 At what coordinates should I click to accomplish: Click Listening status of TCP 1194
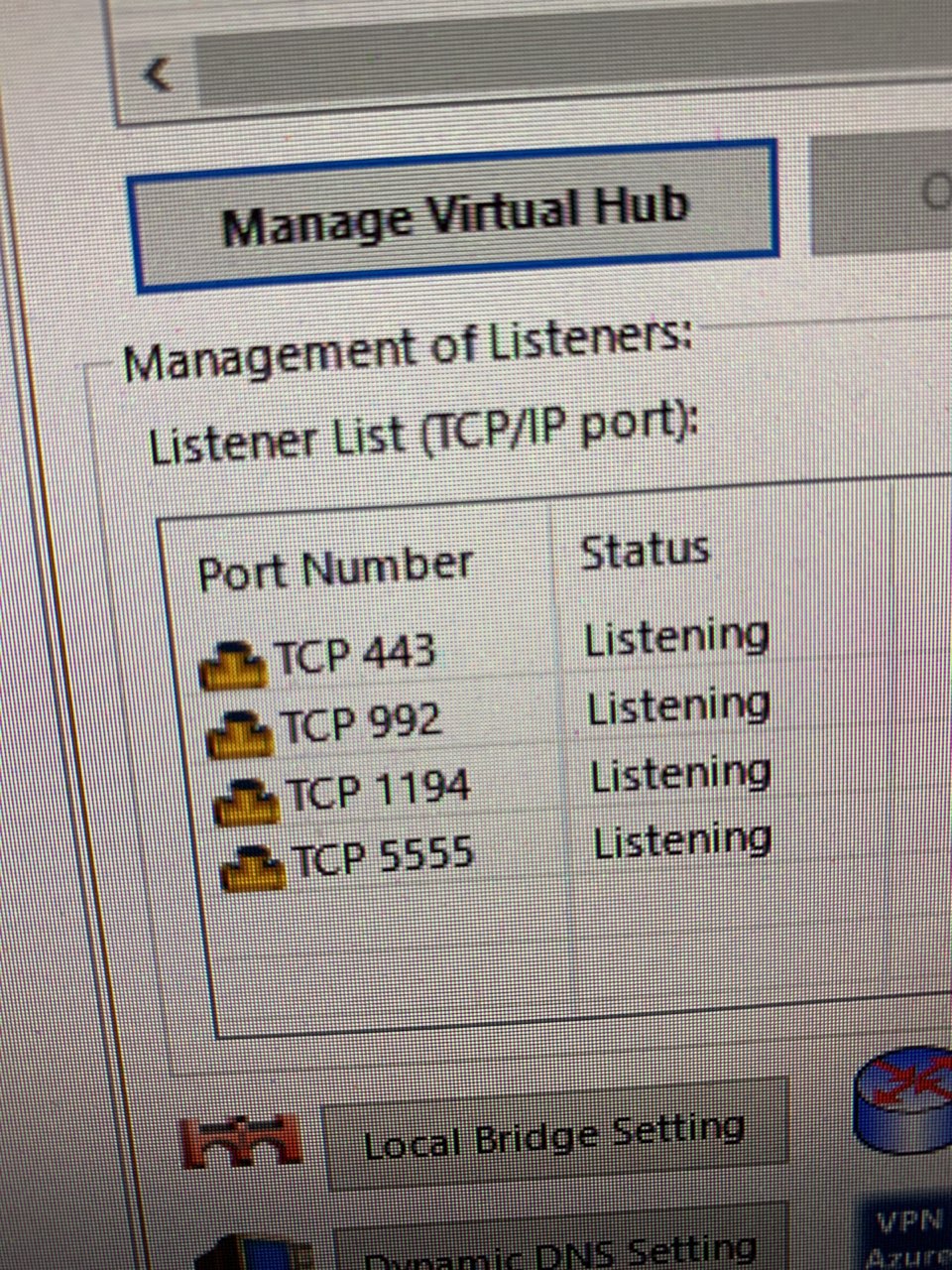click(681, 773)
